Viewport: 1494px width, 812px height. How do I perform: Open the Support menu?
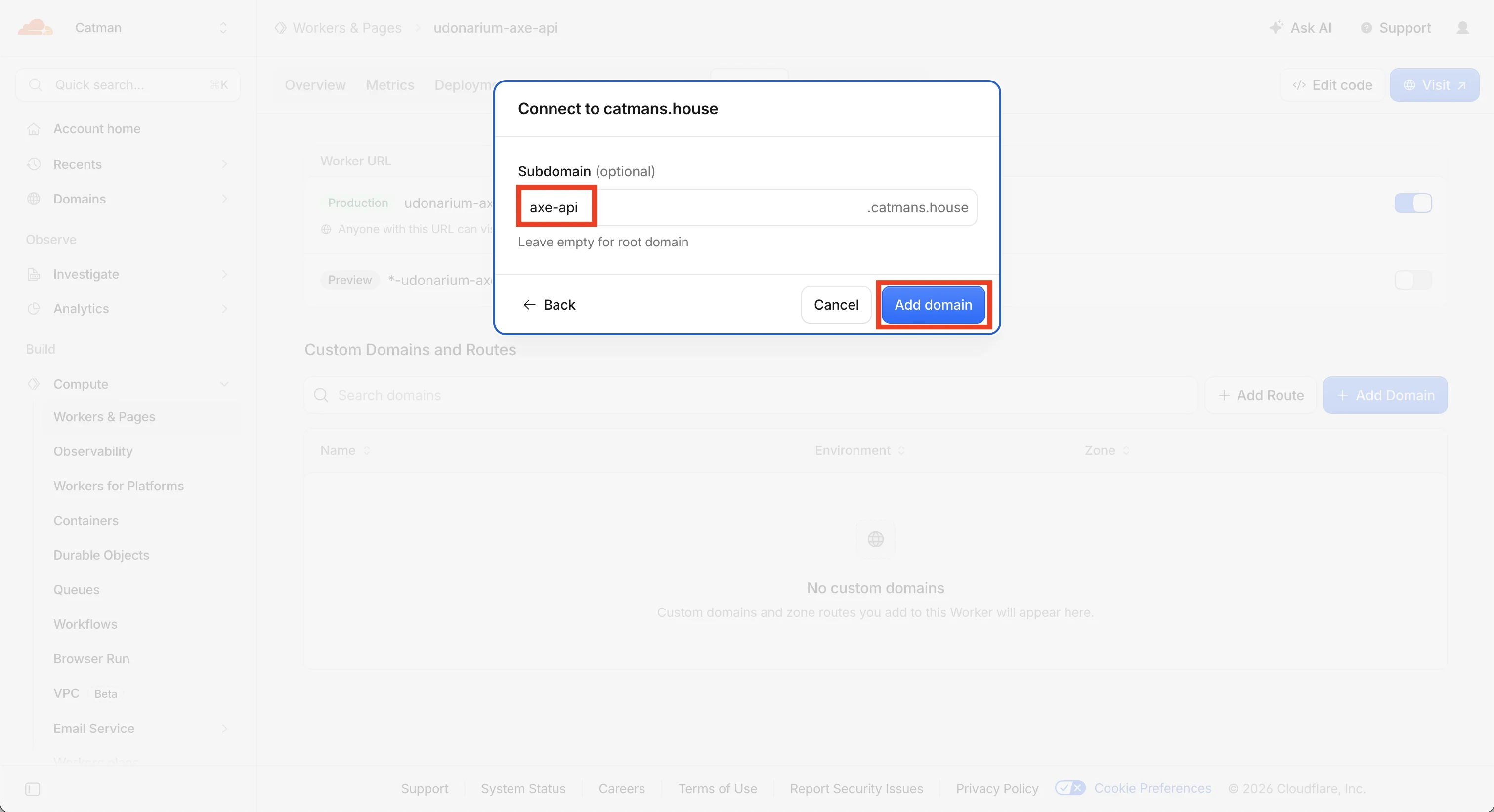pos(1396,28)
